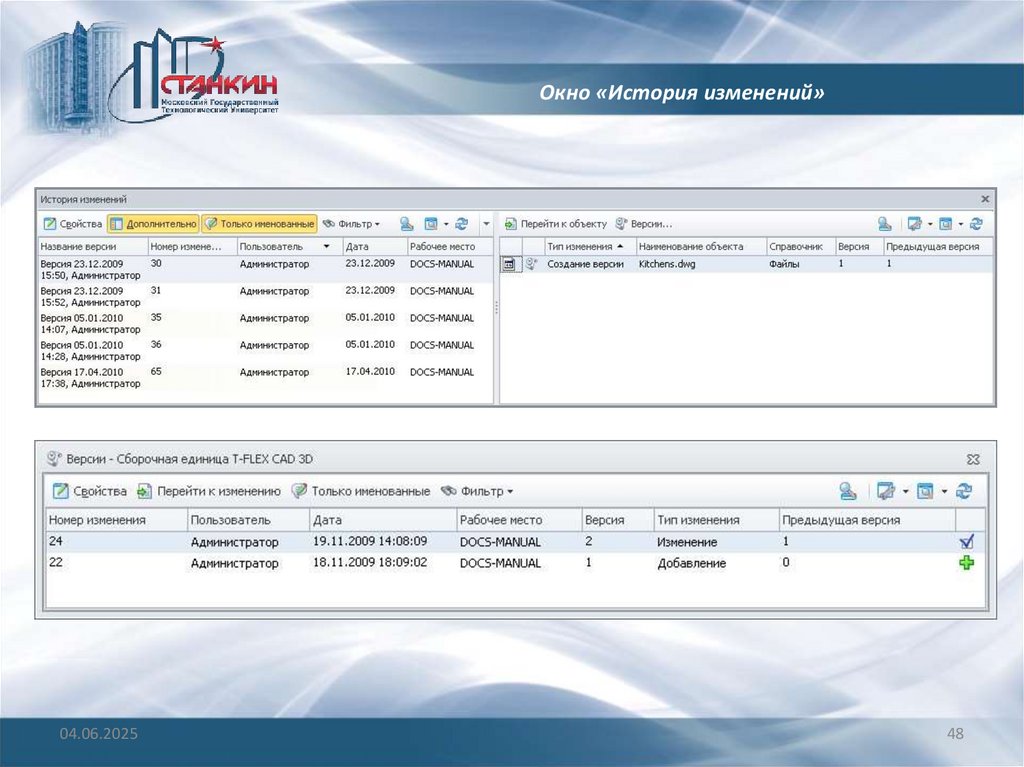This screenshot has height=767, width=1024.
Task: Expand left history toolbar overflow arrow
Action: [x=487, y=224]
